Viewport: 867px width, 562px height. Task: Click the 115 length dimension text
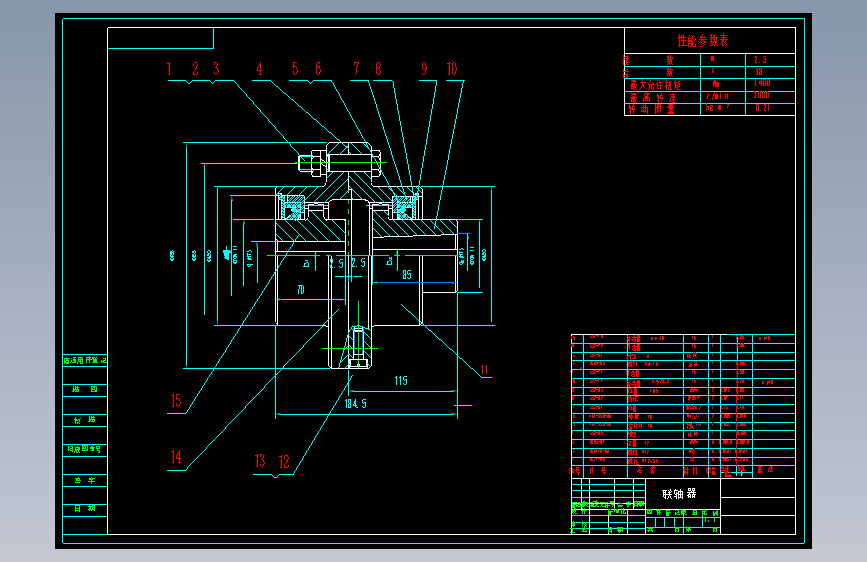click(x=401, y=381)
